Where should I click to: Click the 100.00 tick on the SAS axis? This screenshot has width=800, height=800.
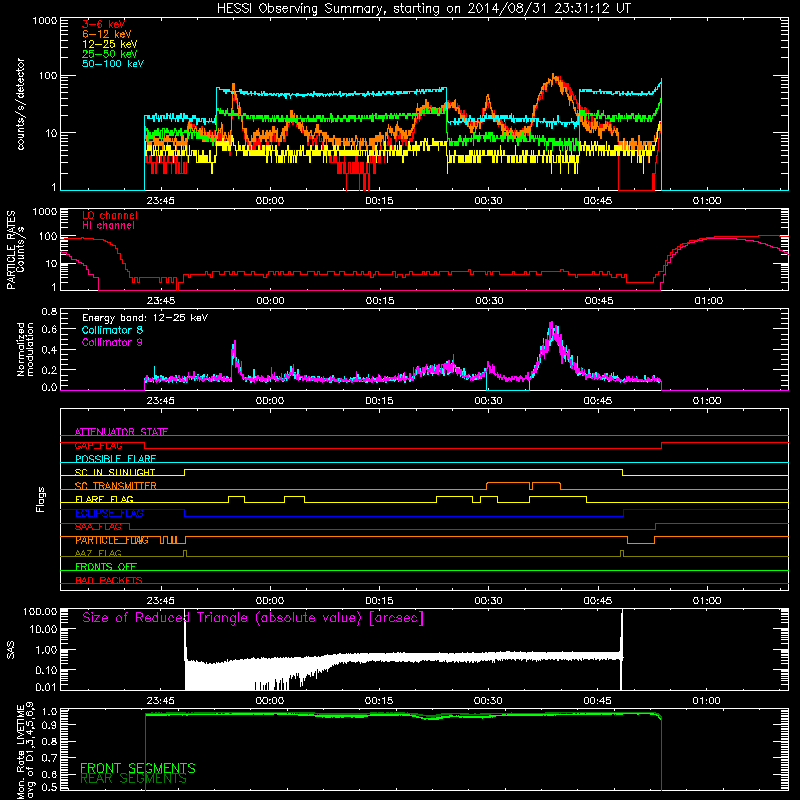(x=40, y=612)
